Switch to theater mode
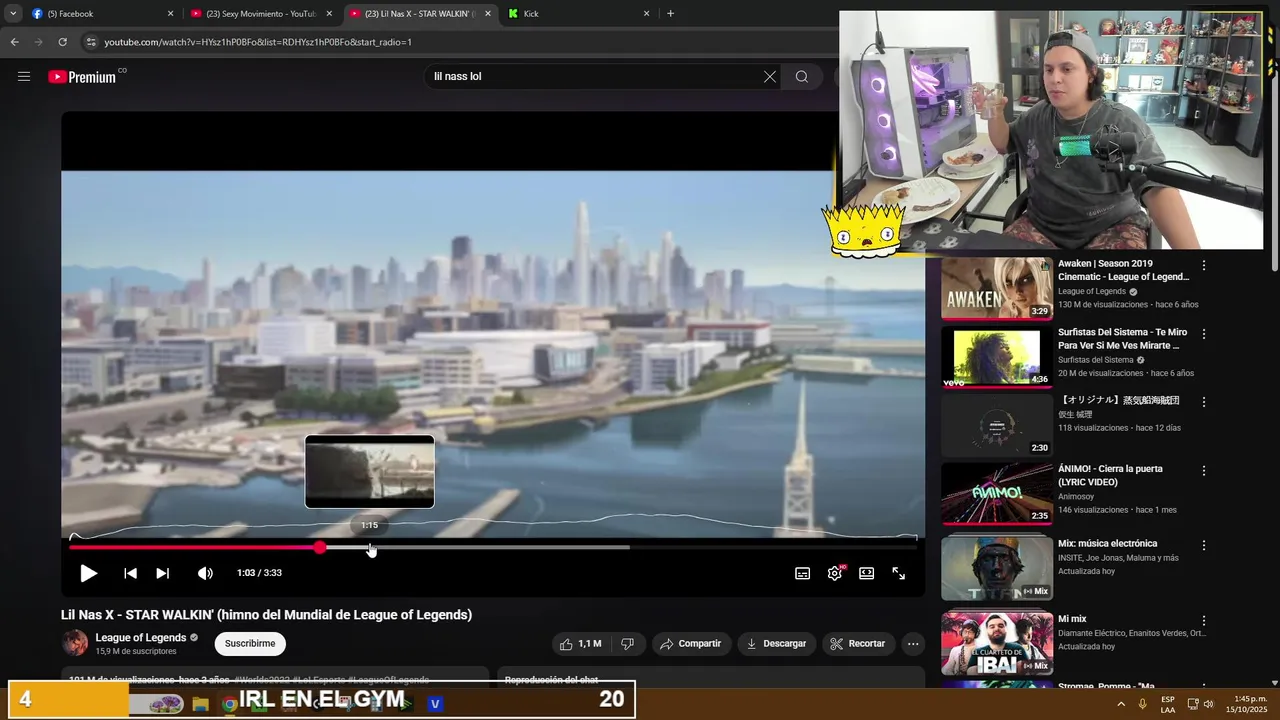1280x720 pixels. tap(867, 573)
